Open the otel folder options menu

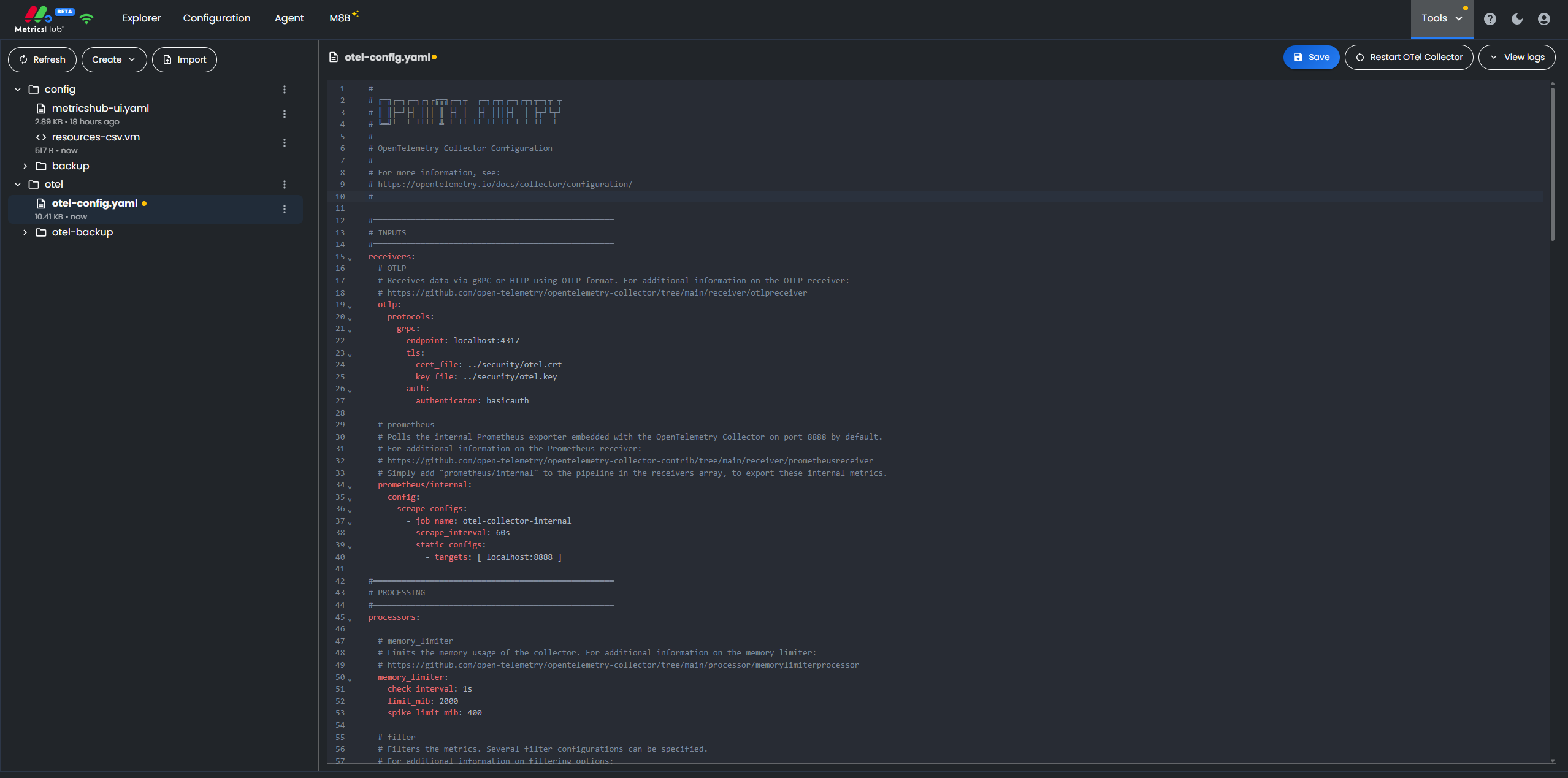285,185
